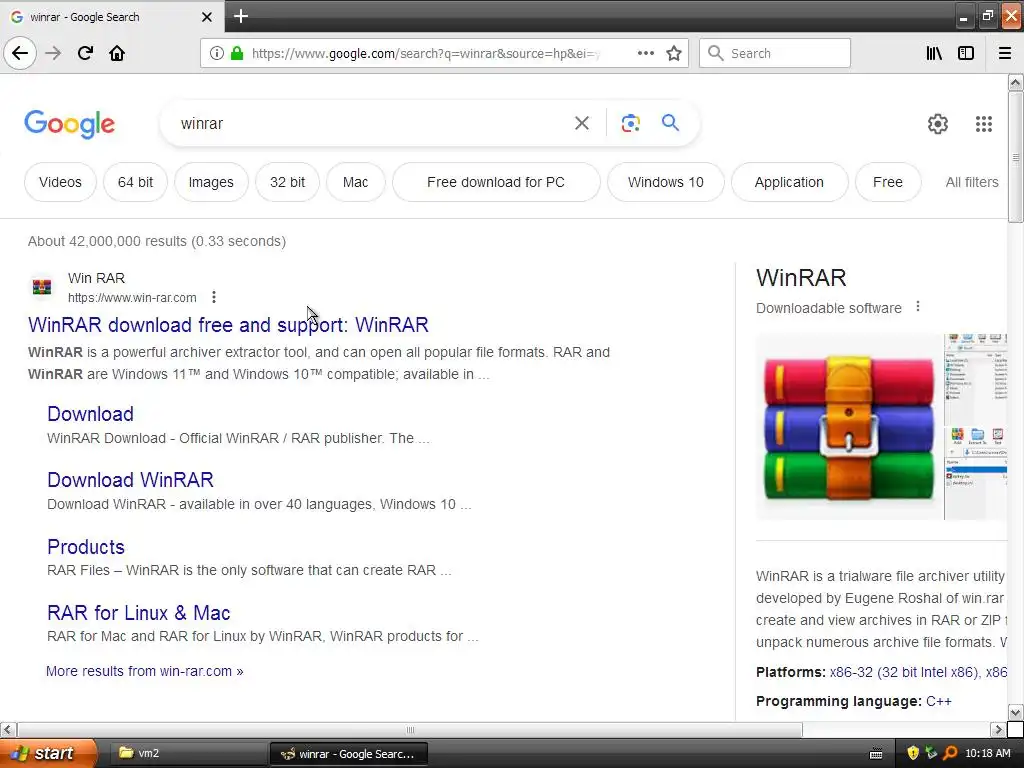This screenshot has width=1024, height=768.
Task: Click the horizontal scrollbar thumb
Action: 409,729
